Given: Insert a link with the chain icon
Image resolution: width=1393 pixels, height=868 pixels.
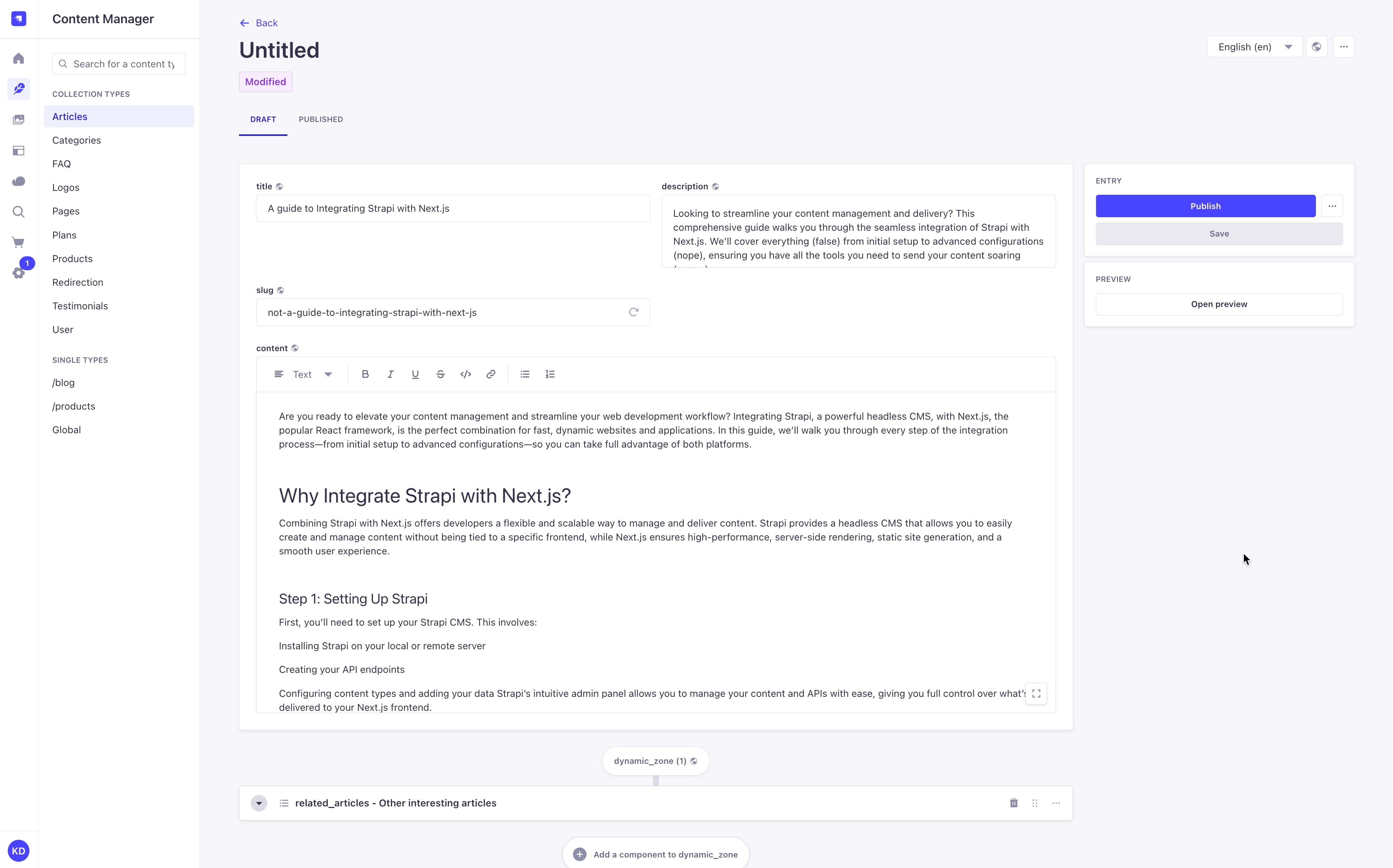Looking at the screenshot, I should click(x=491, y=374).
